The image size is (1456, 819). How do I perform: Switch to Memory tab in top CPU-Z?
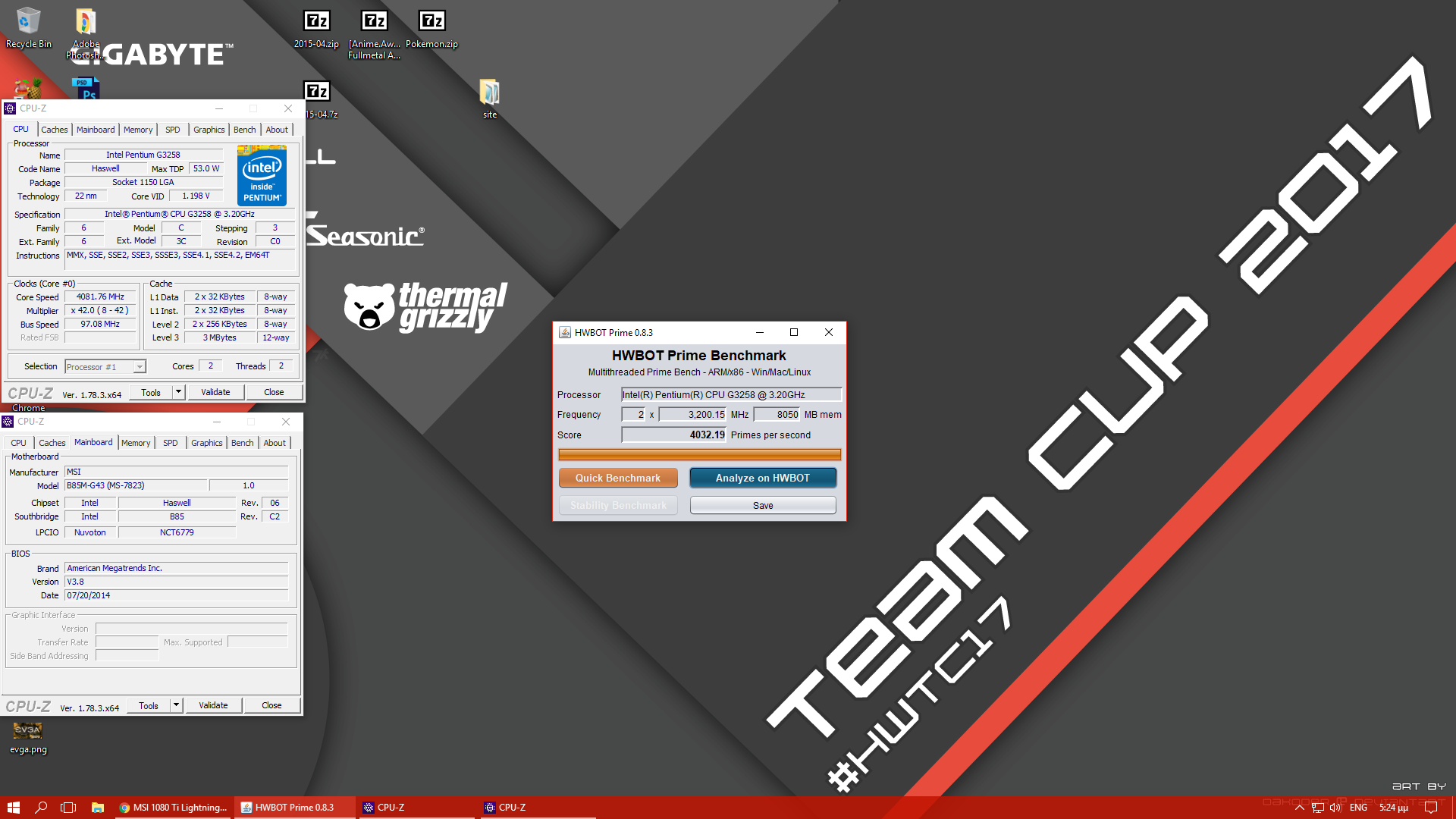tap(138, 130)
